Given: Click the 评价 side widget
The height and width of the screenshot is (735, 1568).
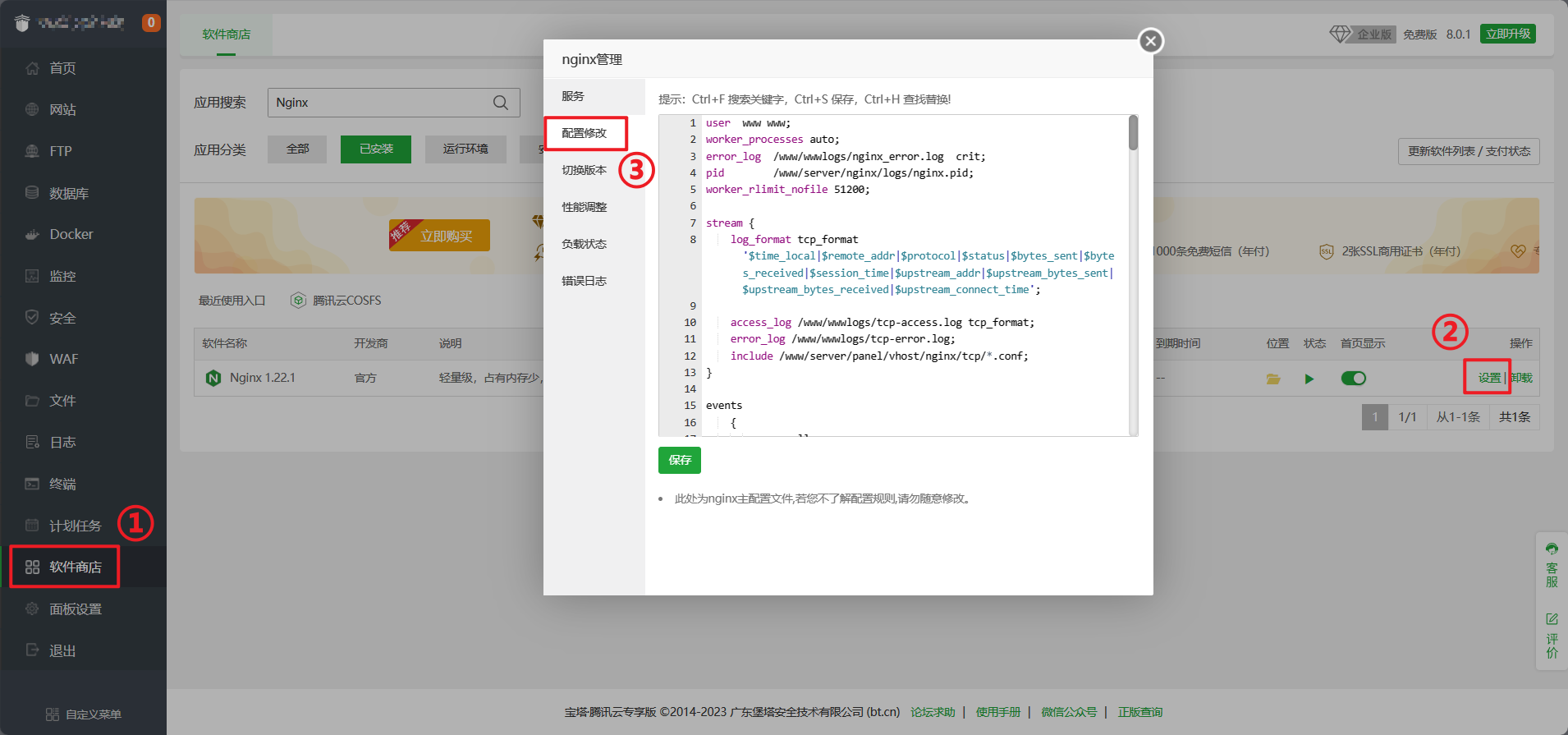Looking at the screenshot, I should [1552, 636].
